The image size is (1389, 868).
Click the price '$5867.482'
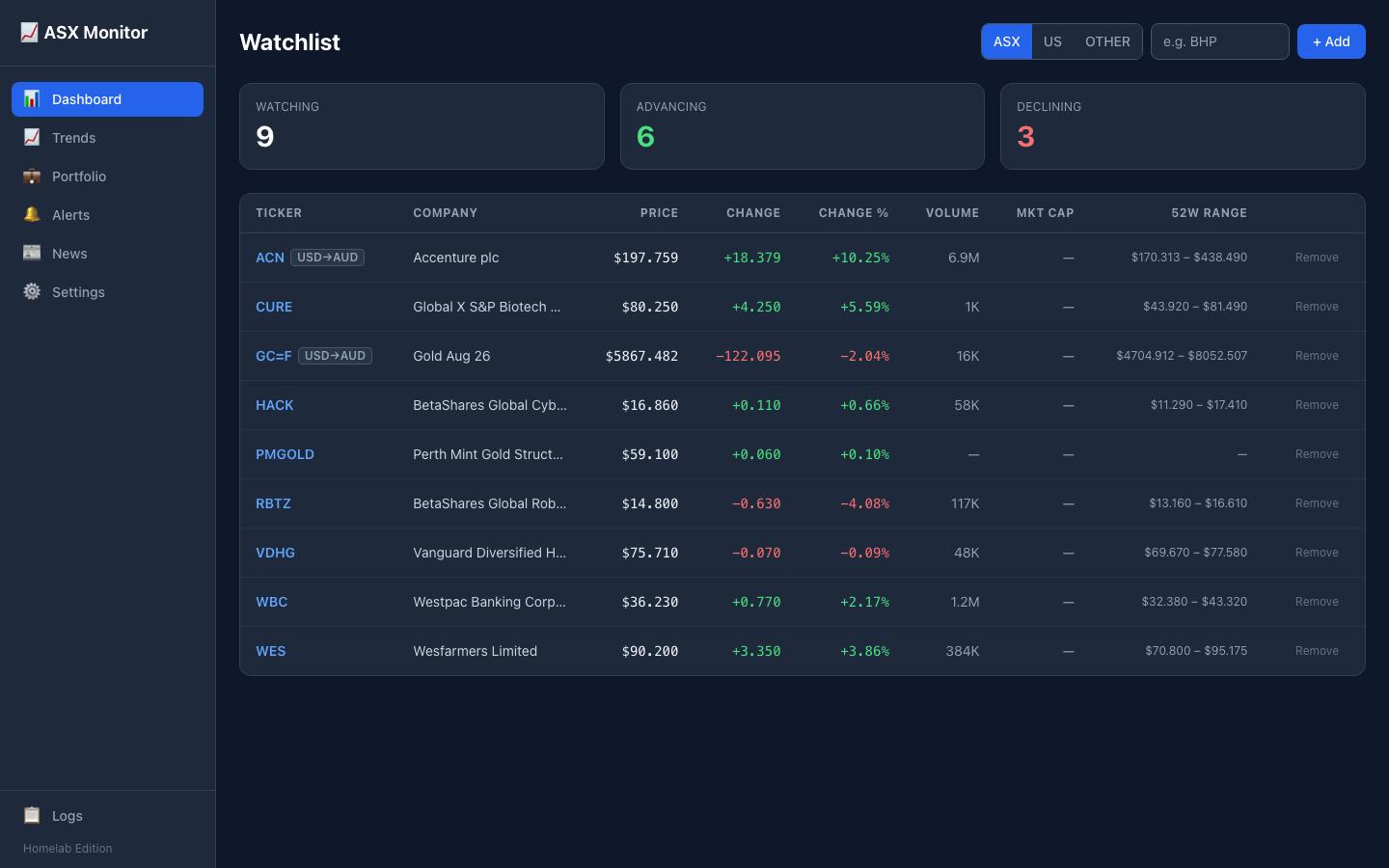pos(641,356)
